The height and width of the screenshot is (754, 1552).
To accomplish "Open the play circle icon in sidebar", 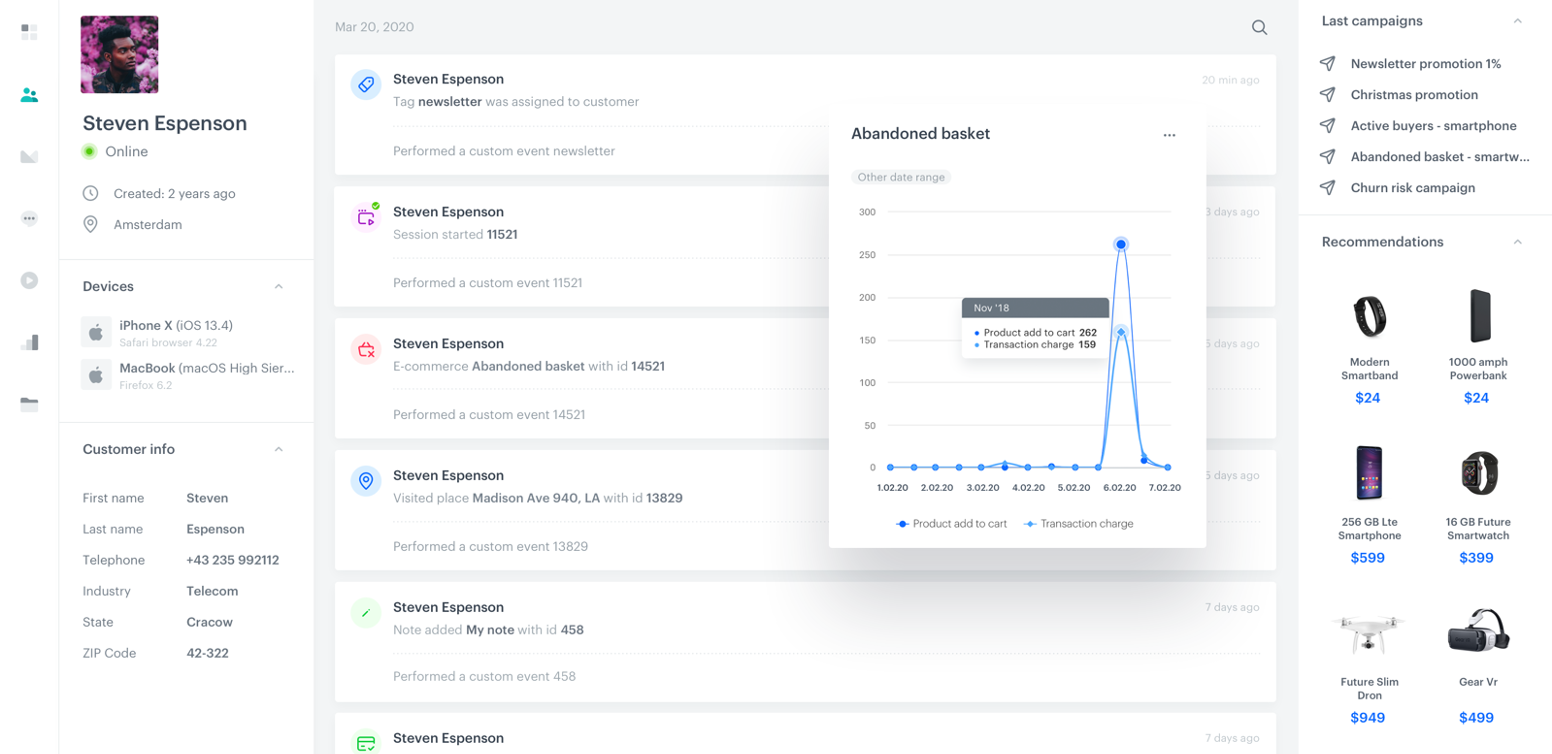I will coord(29,280).
